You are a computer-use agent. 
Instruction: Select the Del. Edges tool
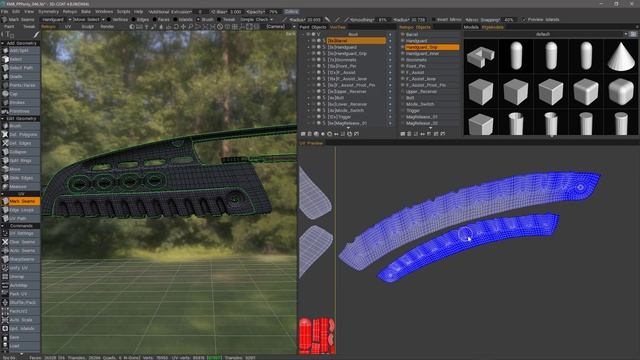20,143
